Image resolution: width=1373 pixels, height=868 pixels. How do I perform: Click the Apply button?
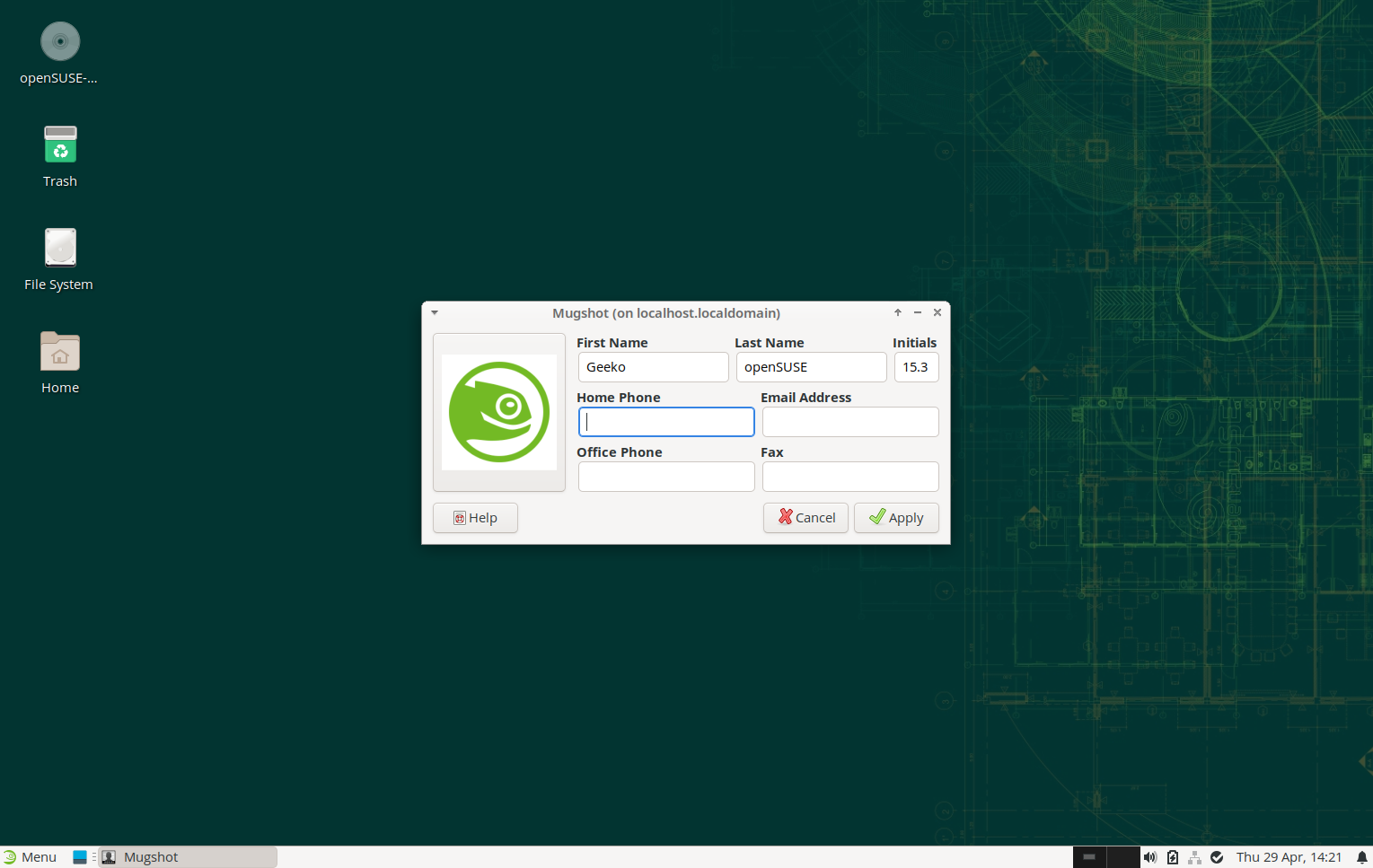896,518
